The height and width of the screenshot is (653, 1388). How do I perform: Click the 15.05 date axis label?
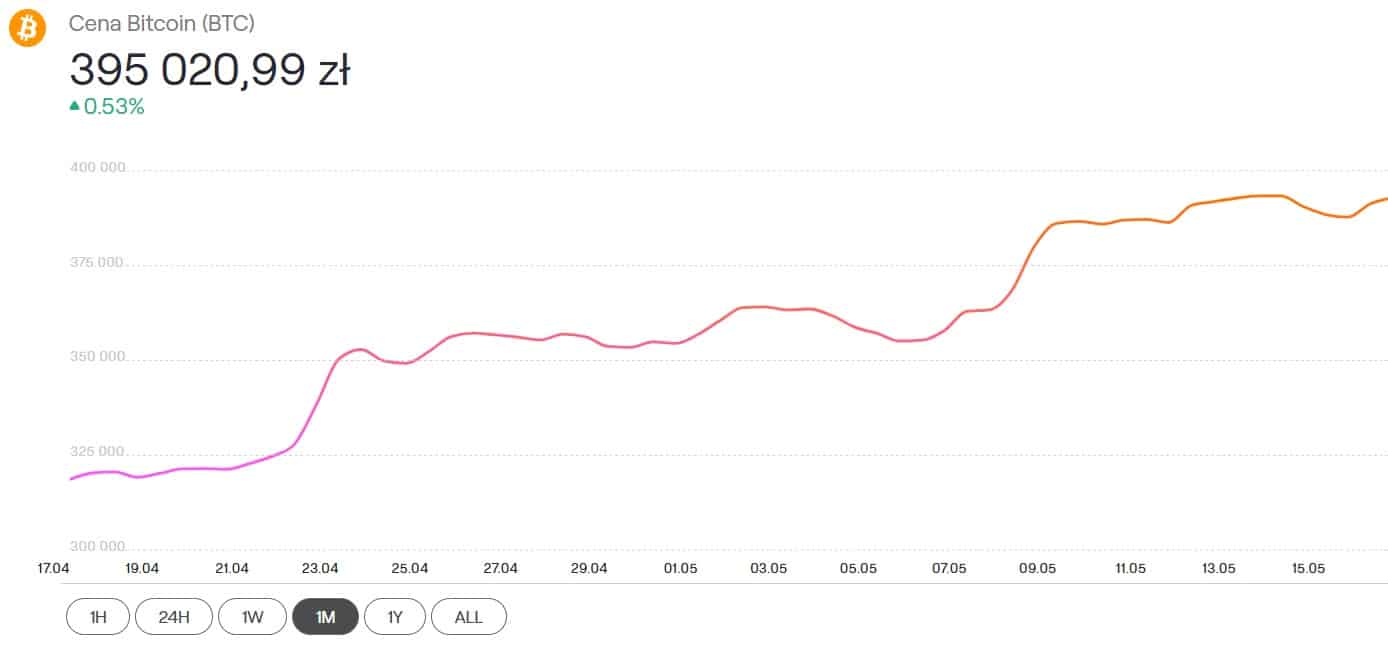(x=1308, y=568)
